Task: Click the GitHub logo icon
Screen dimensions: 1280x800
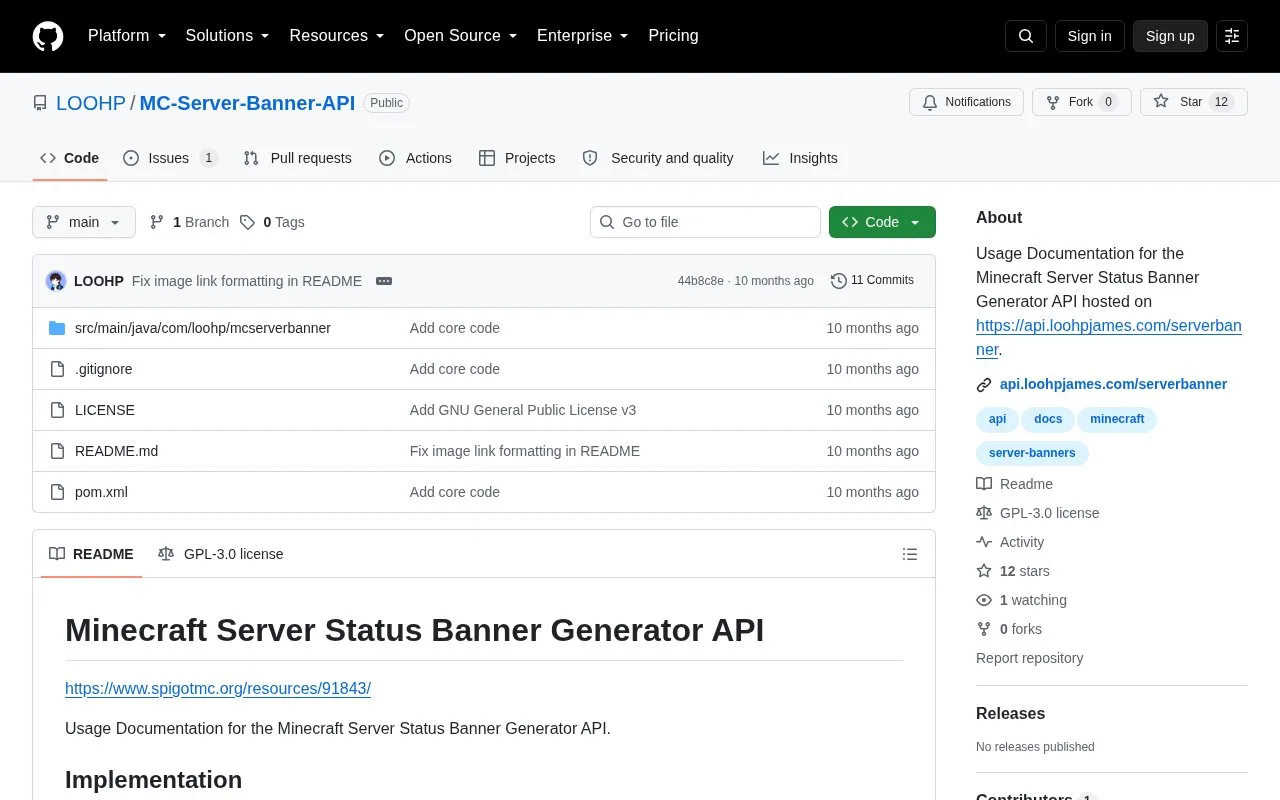Action: click(48, 36)
